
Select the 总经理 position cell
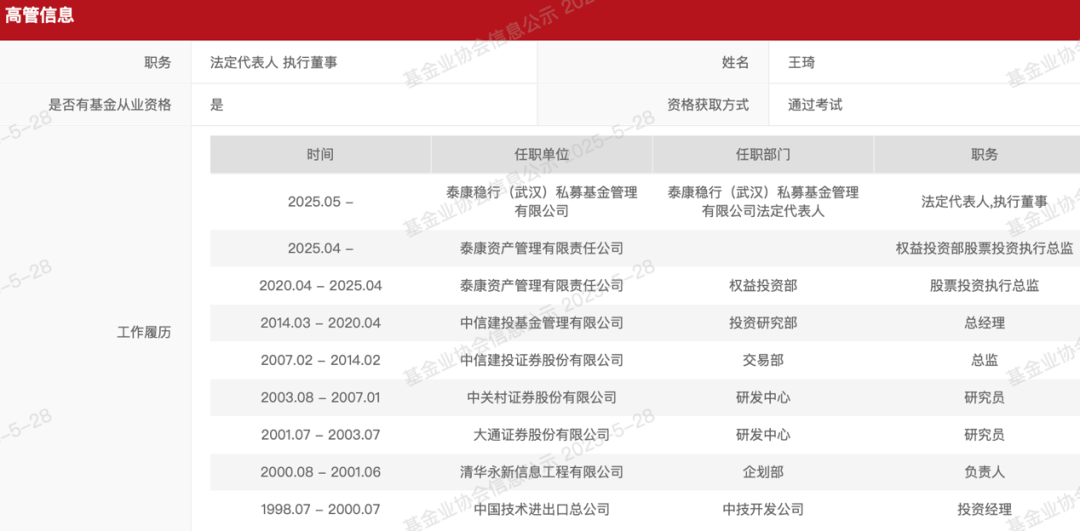[x=984, y=323]
